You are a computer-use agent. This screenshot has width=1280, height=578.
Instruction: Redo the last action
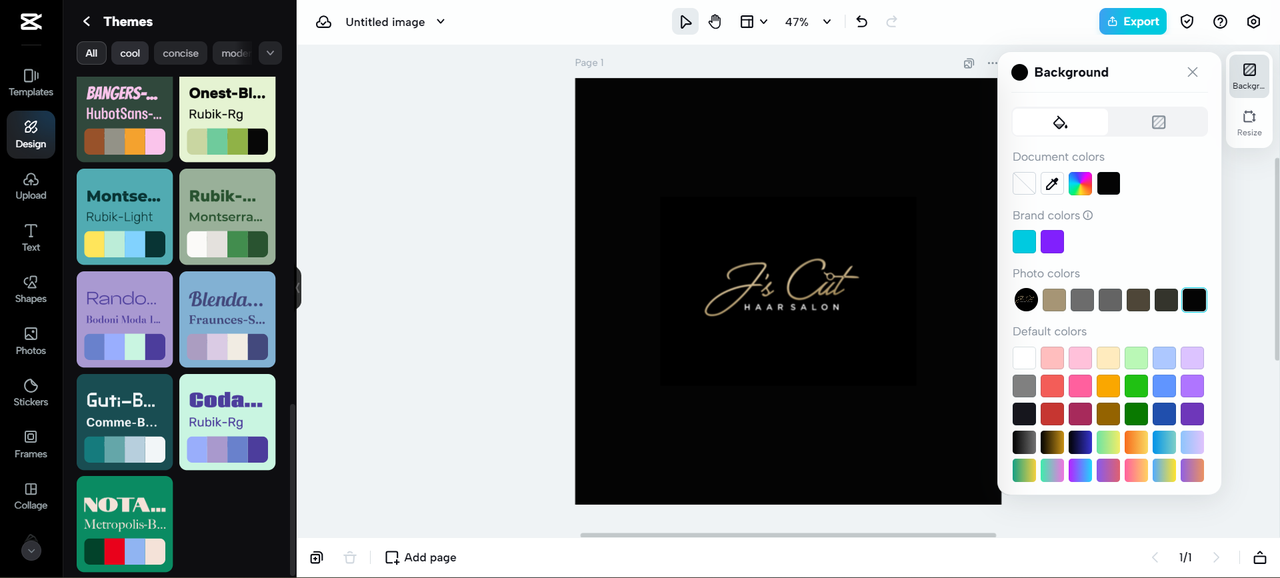892,22
